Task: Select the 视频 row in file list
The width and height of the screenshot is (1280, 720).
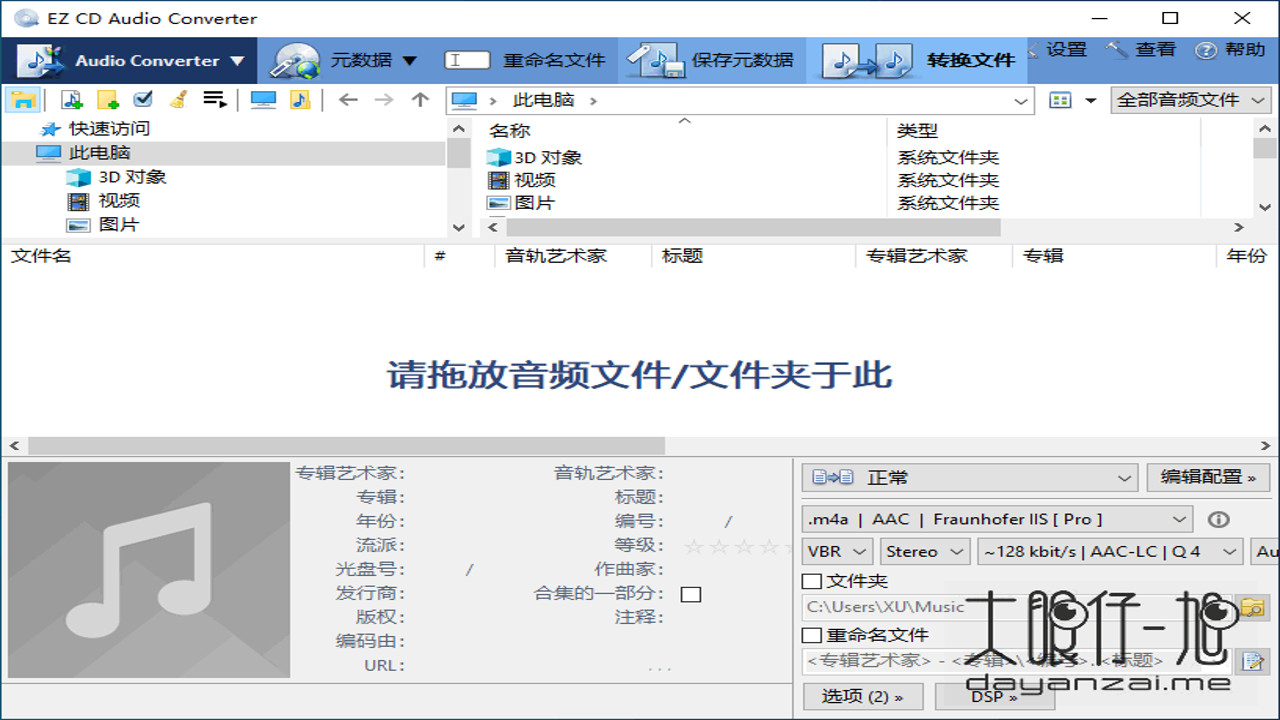Action: pyautogui.click(x=534, y=180)
